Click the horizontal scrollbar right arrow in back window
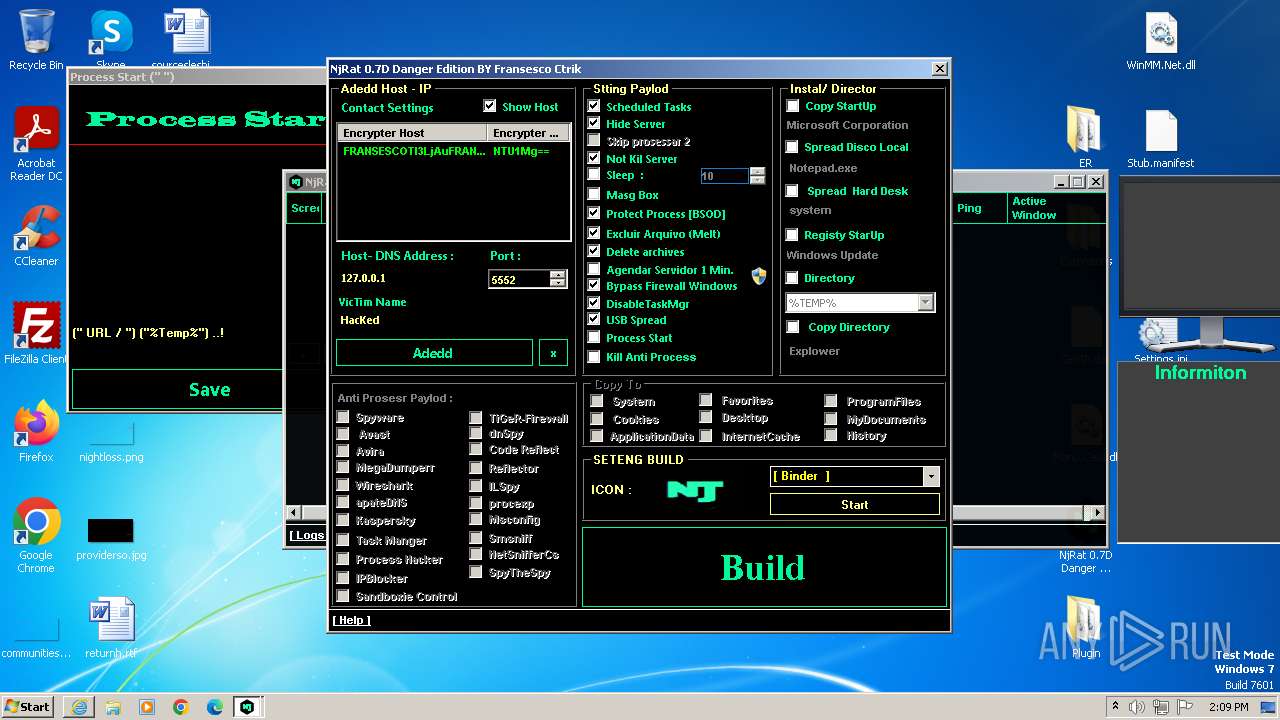This screenshot has width=1280, height=720. tap(1097, 512)
